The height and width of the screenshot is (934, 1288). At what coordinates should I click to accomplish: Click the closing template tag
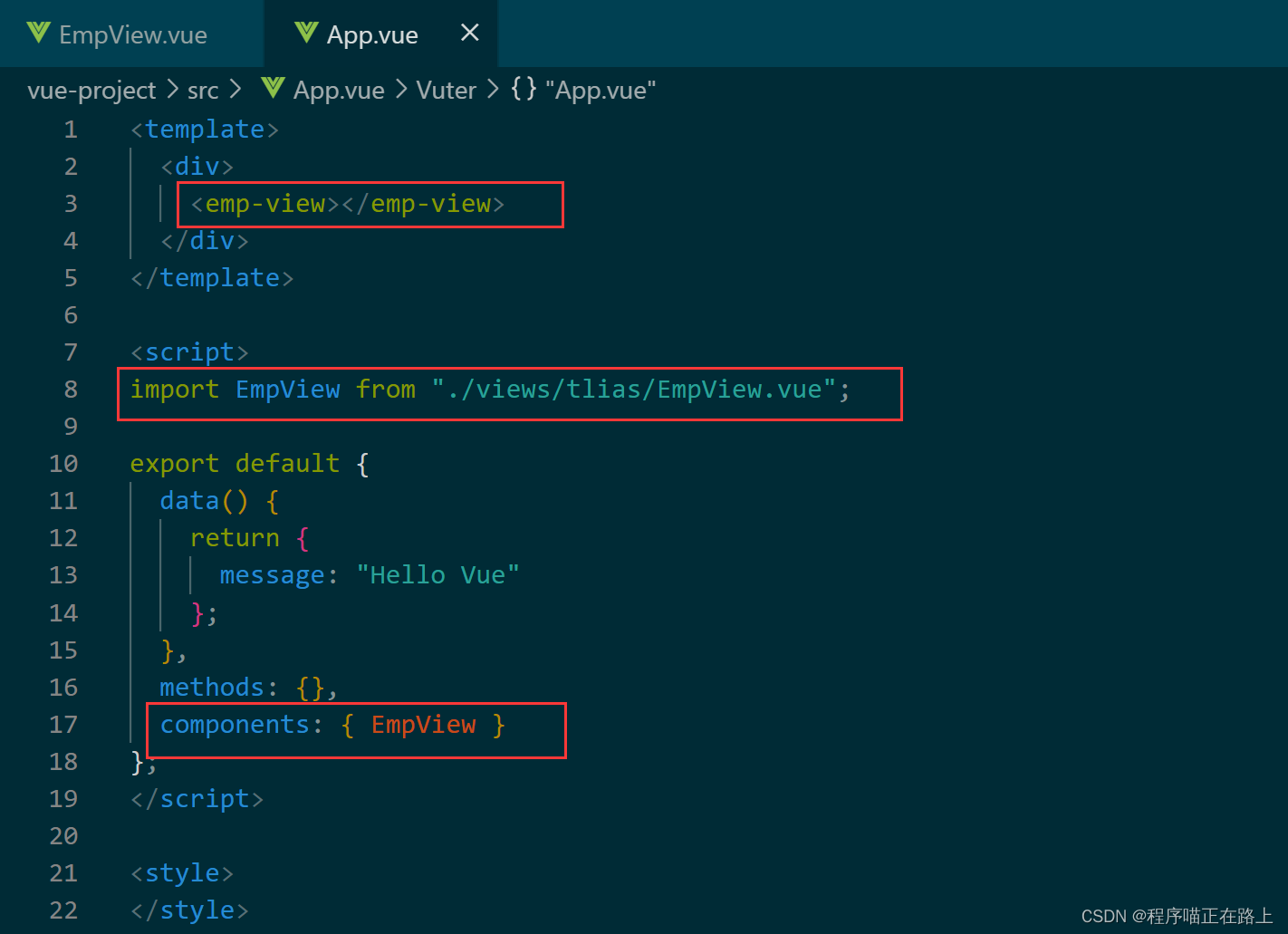click(x=212, y=278)
